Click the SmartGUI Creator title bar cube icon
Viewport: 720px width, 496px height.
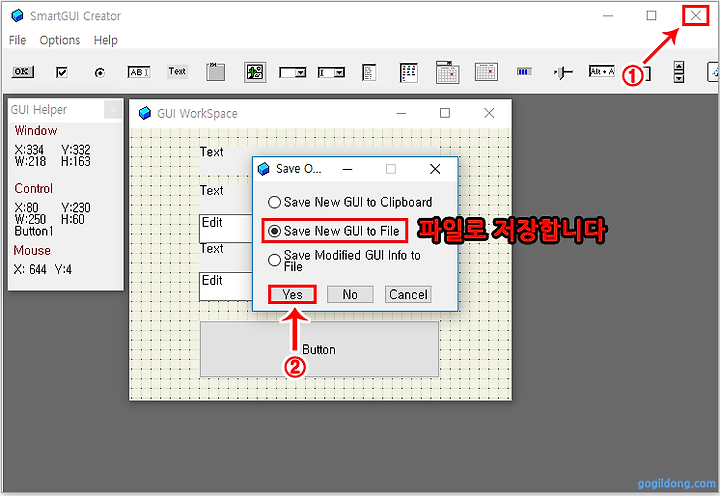click(x=17, y=16)
